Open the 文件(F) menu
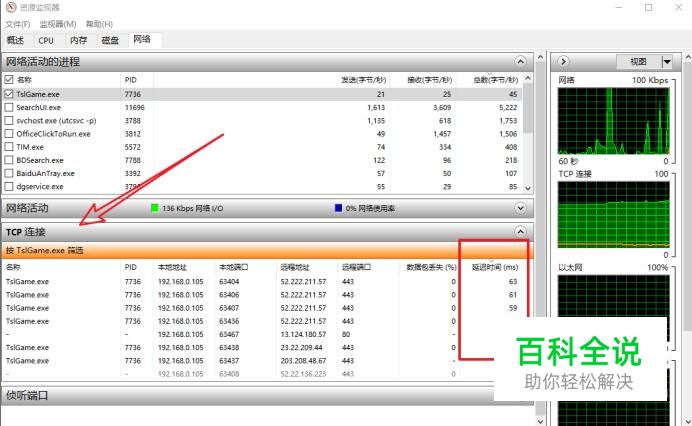This screenshot has height=426, width=692. pyautogui.click(x=18, y=24)
